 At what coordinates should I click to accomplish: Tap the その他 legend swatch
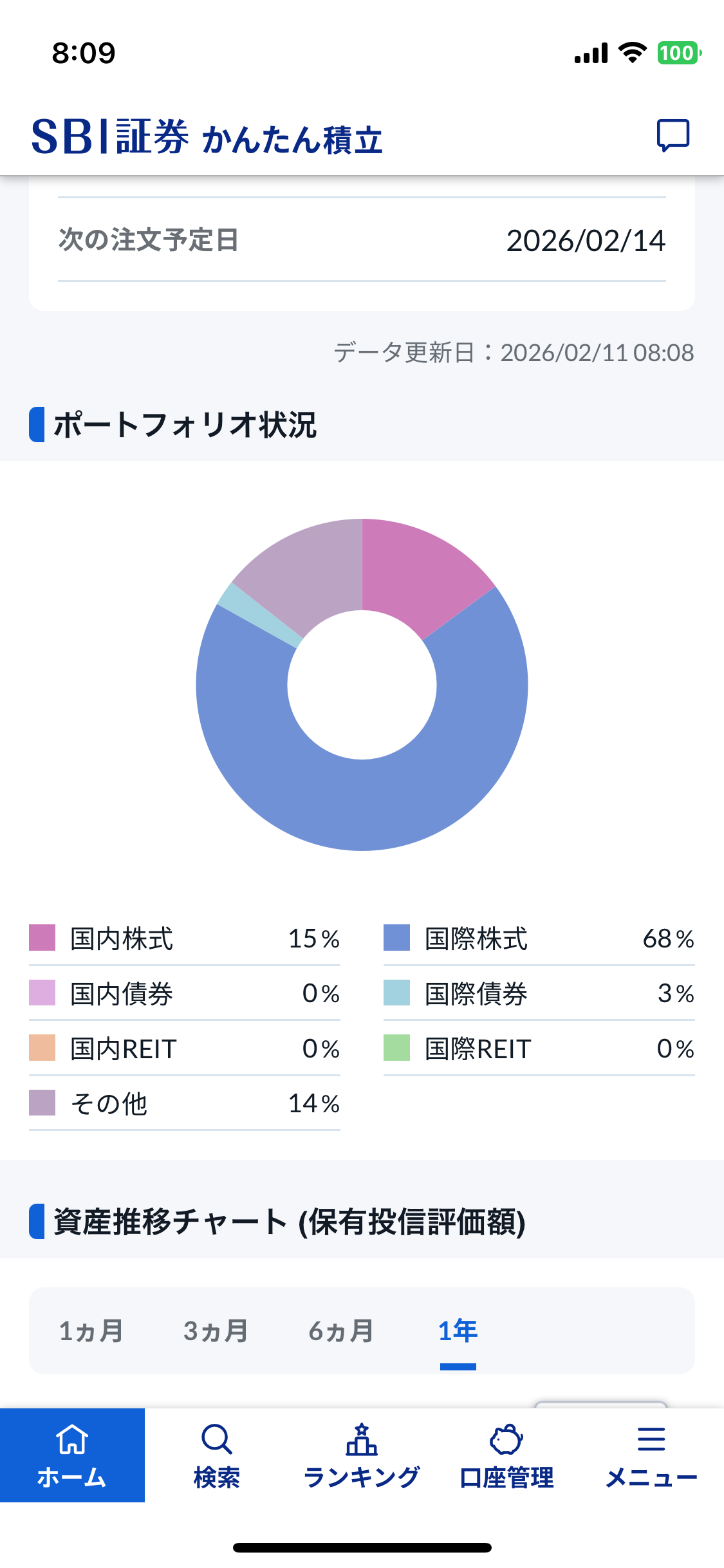(42, 1103)
